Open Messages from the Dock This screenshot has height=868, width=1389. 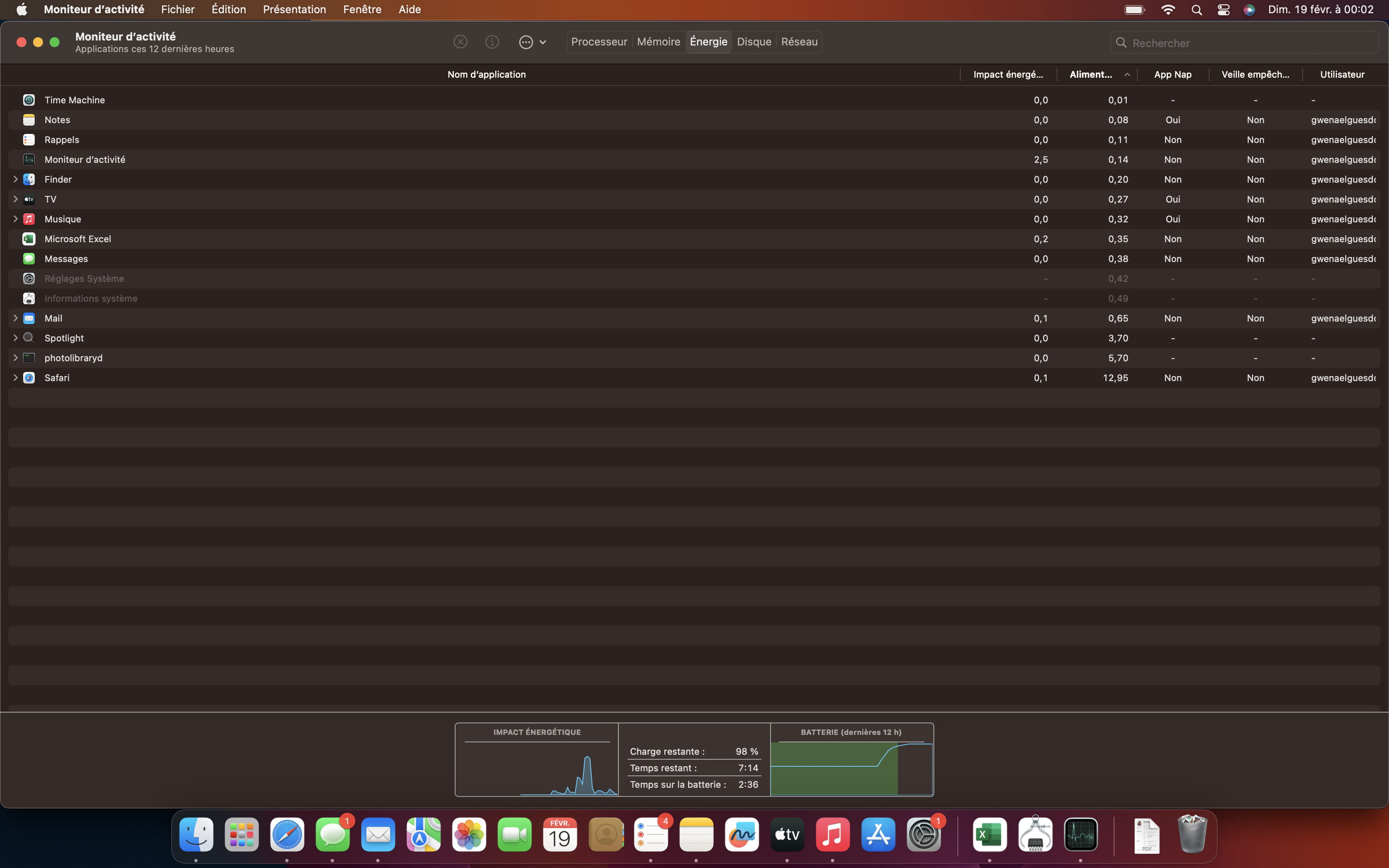click(332, 834)
